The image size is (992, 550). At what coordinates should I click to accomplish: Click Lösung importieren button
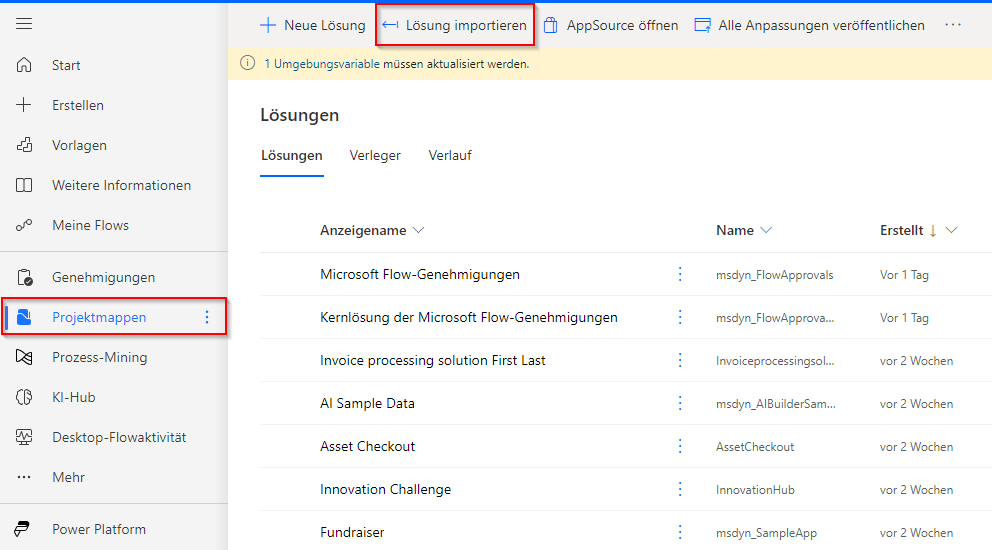[x=454, y=25]
